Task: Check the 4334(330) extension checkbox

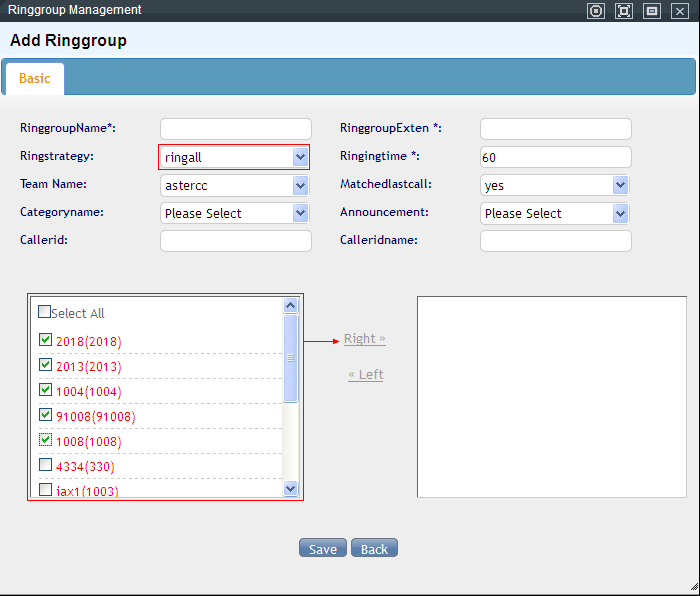Action: [45, 465]
